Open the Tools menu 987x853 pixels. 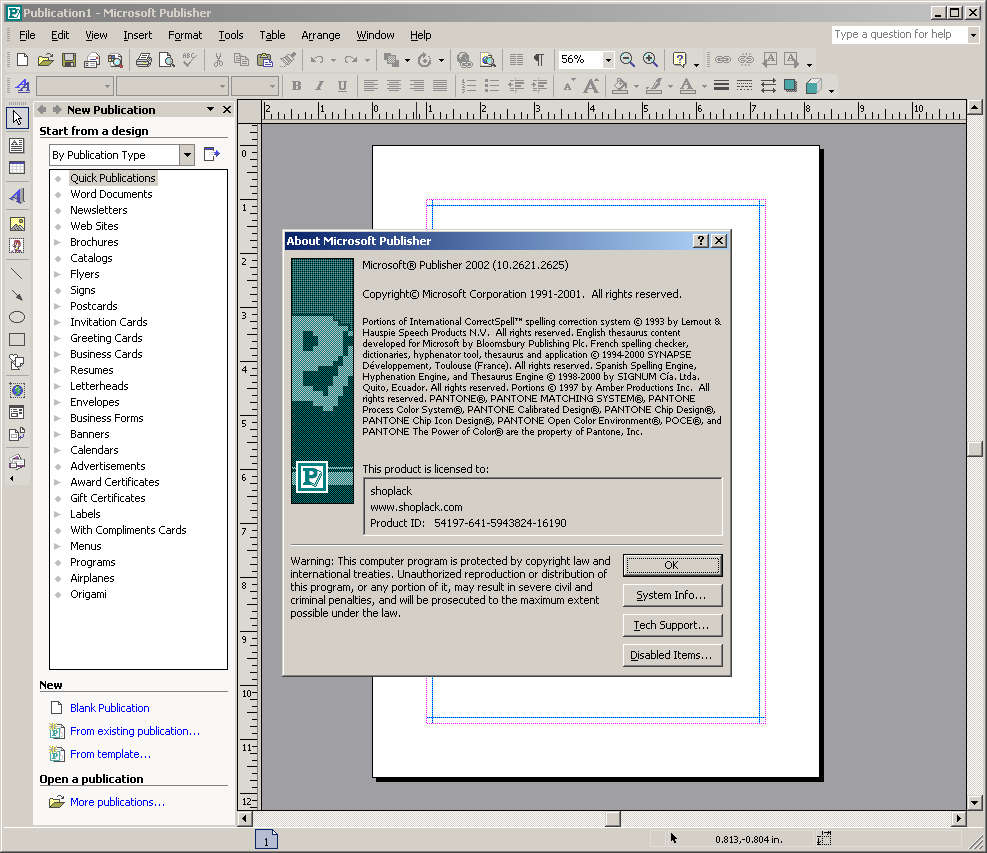(x=230, y=35)
